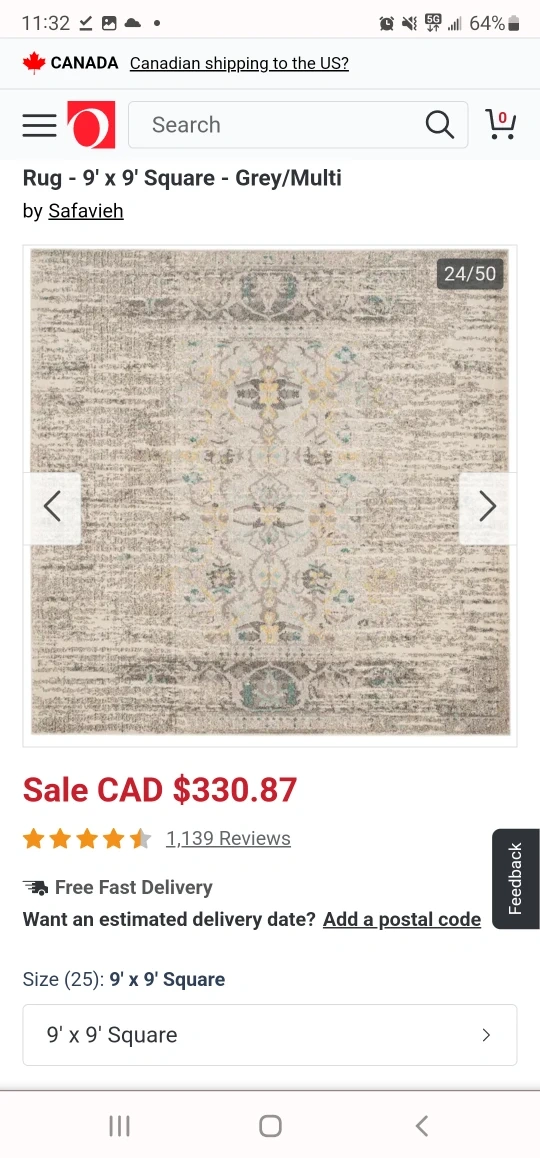Image resolution: width=540 pixels, height=1158 pixels.
Task: Tap the Canadian maple leaf flag
Action: pyautogui.click(x=34, y=63)
